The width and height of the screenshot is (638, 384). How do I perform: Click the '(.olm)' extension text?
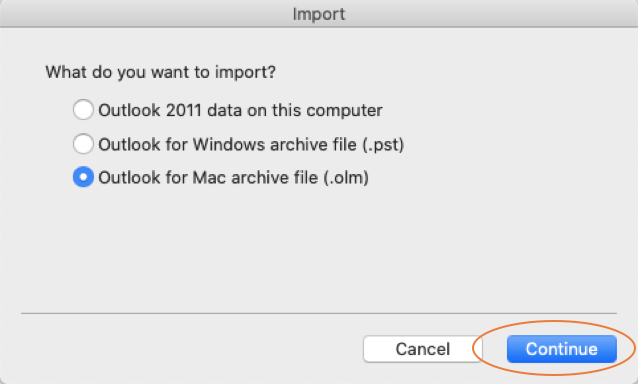[346, 178]
